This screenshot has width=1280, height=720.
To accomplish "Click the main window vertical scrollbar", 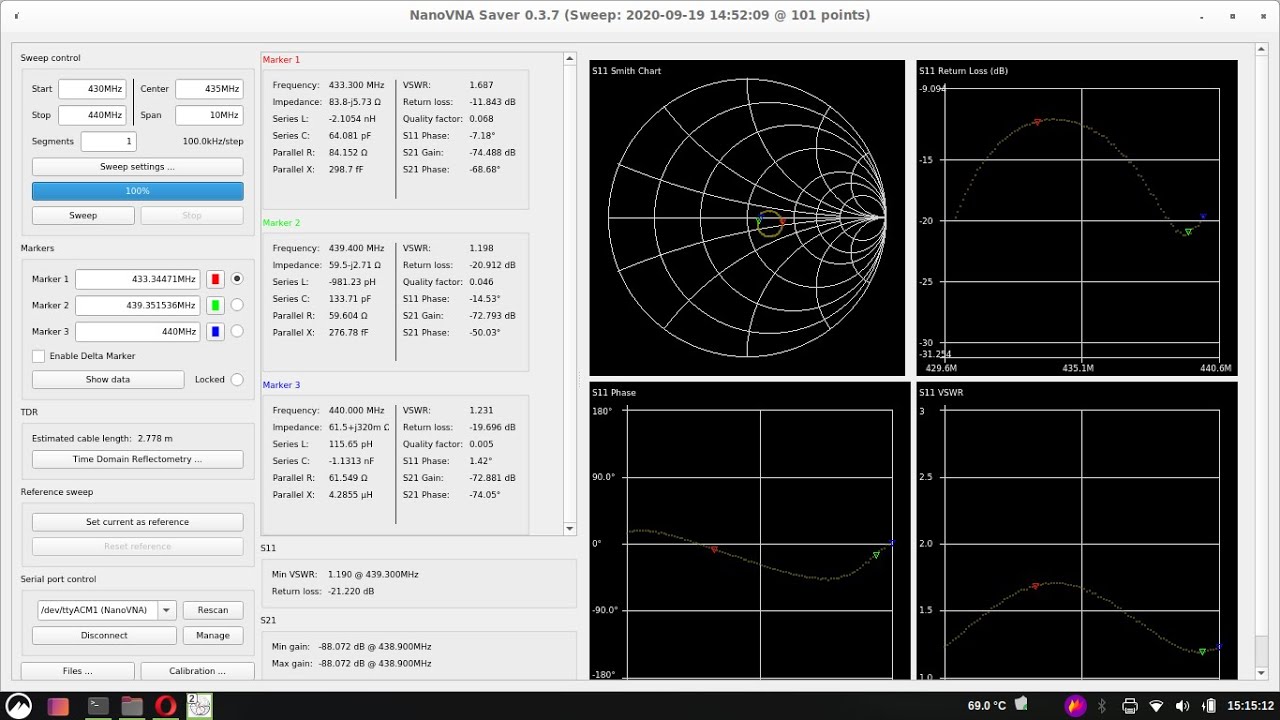I will [x=1262, y=360].
